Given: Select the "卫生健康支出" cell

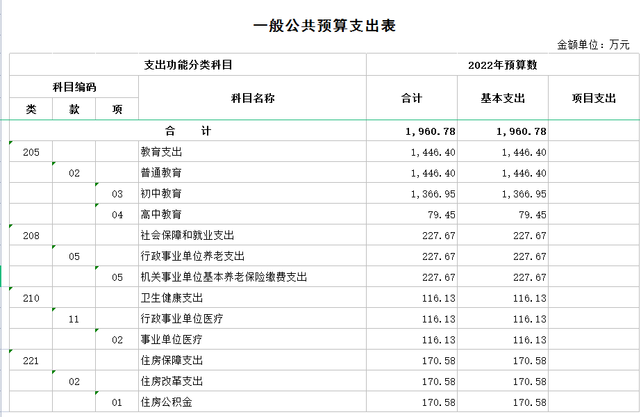Looking at the screenshot, I should tap(168, 298).
